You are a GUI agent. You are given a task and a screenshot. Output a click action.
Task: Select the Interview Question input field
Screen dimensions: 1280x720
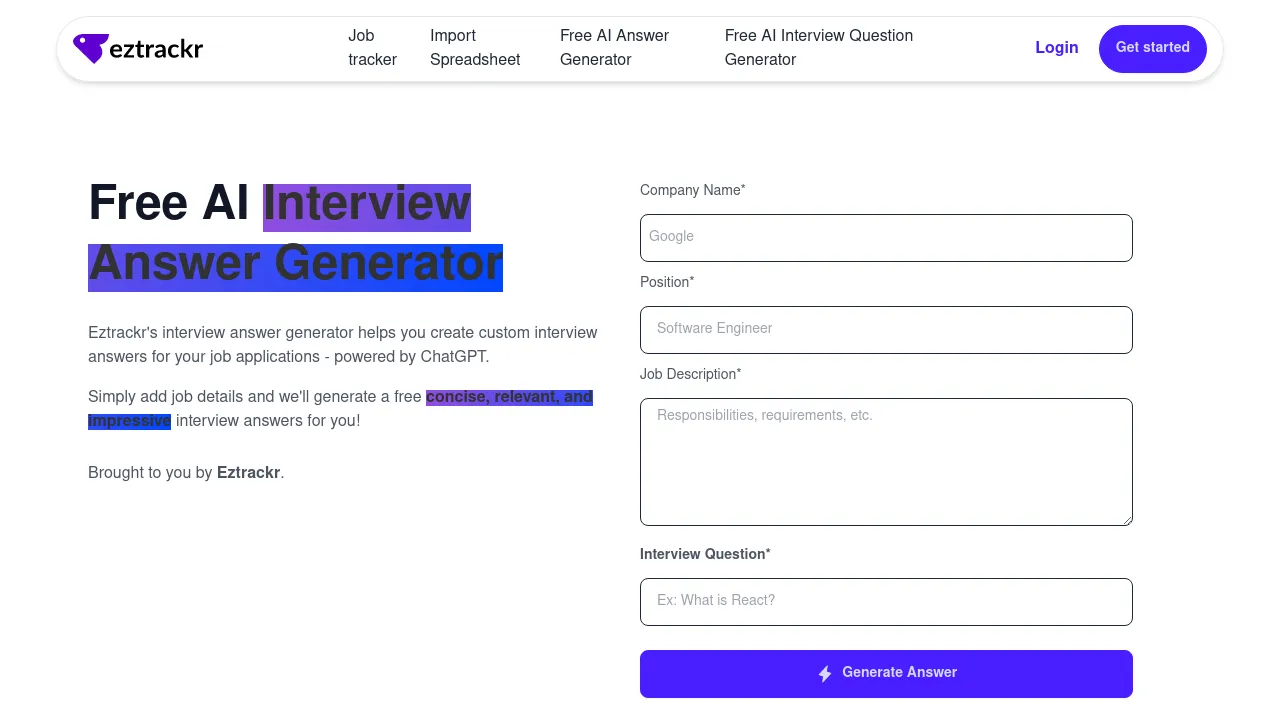click(886, 601)
